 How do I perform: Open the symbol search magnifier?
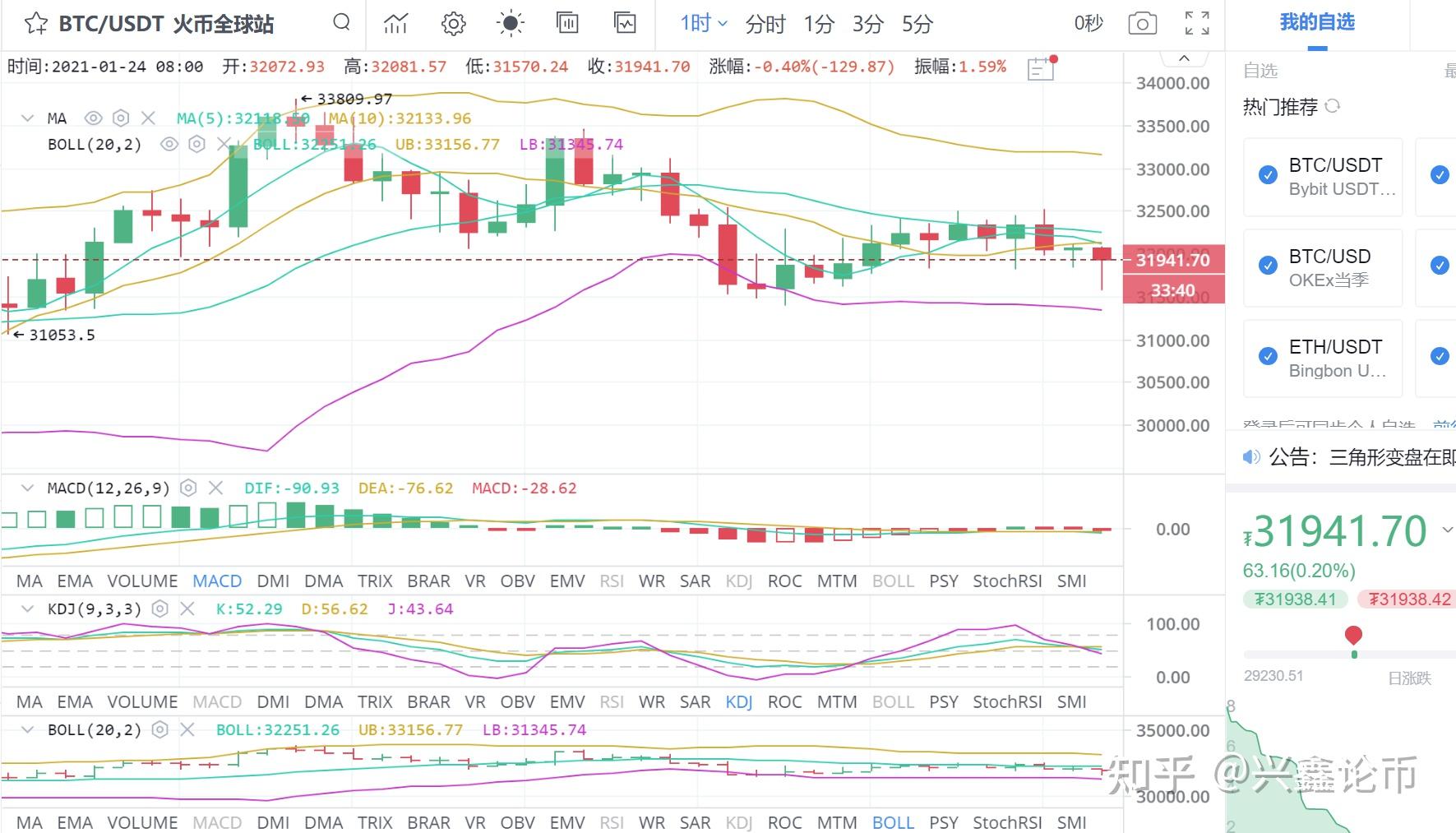pyautogui.click(x=341, y=23)
